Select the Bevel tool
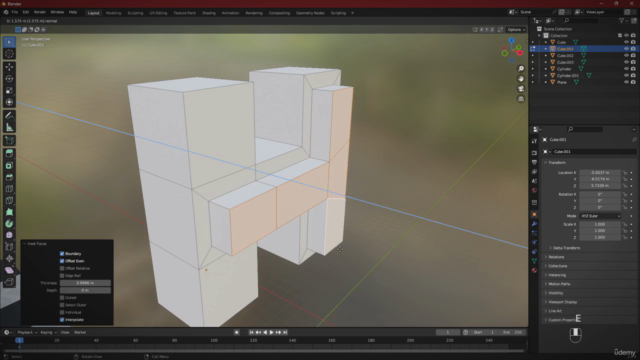The height and width of the screenshot is (360, 640). click(9, 178)
